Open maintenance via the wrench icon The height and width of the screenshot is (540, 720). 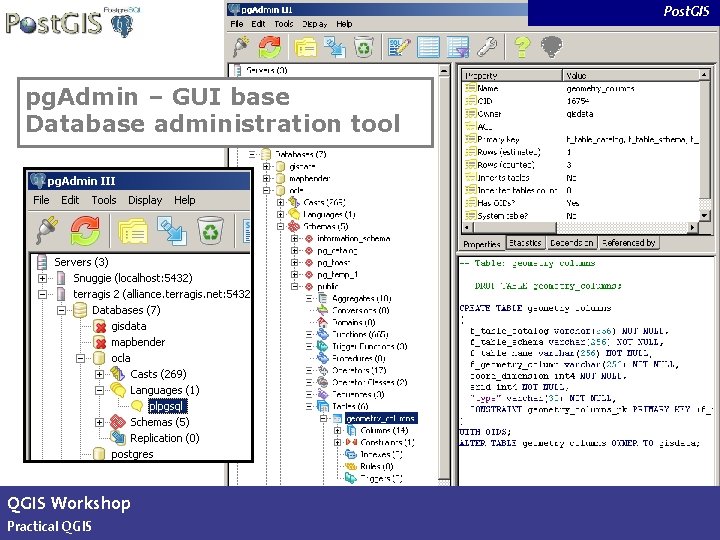coord(487,47)
